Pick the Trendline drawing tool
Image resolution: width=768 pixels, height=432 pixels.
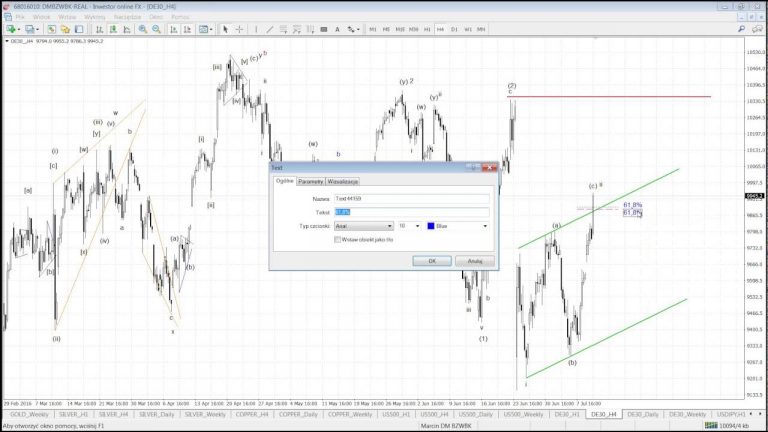269,29
